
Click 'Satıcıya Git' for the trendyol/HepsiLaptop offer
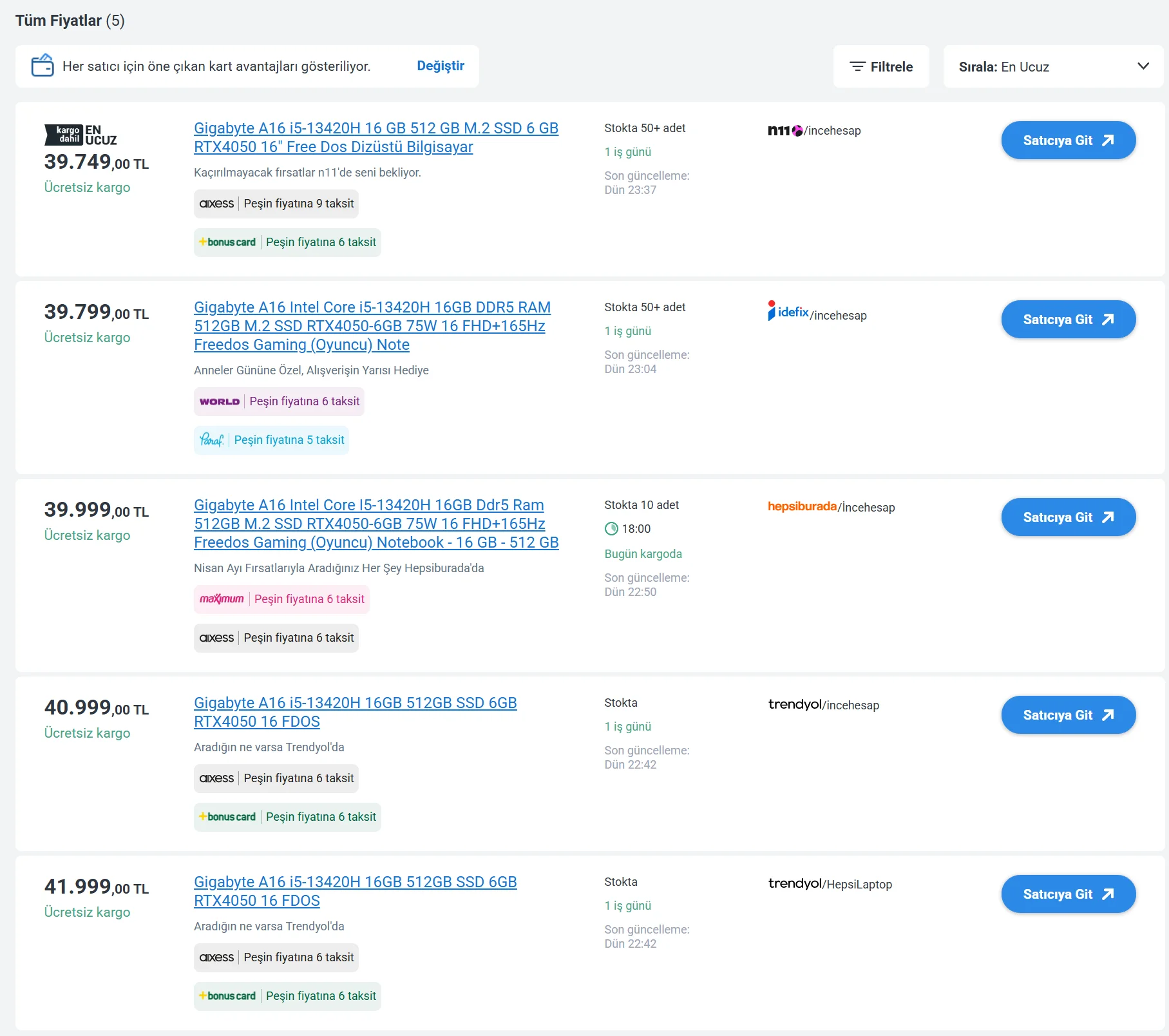pyautogui.click(x=1069, y=894)
